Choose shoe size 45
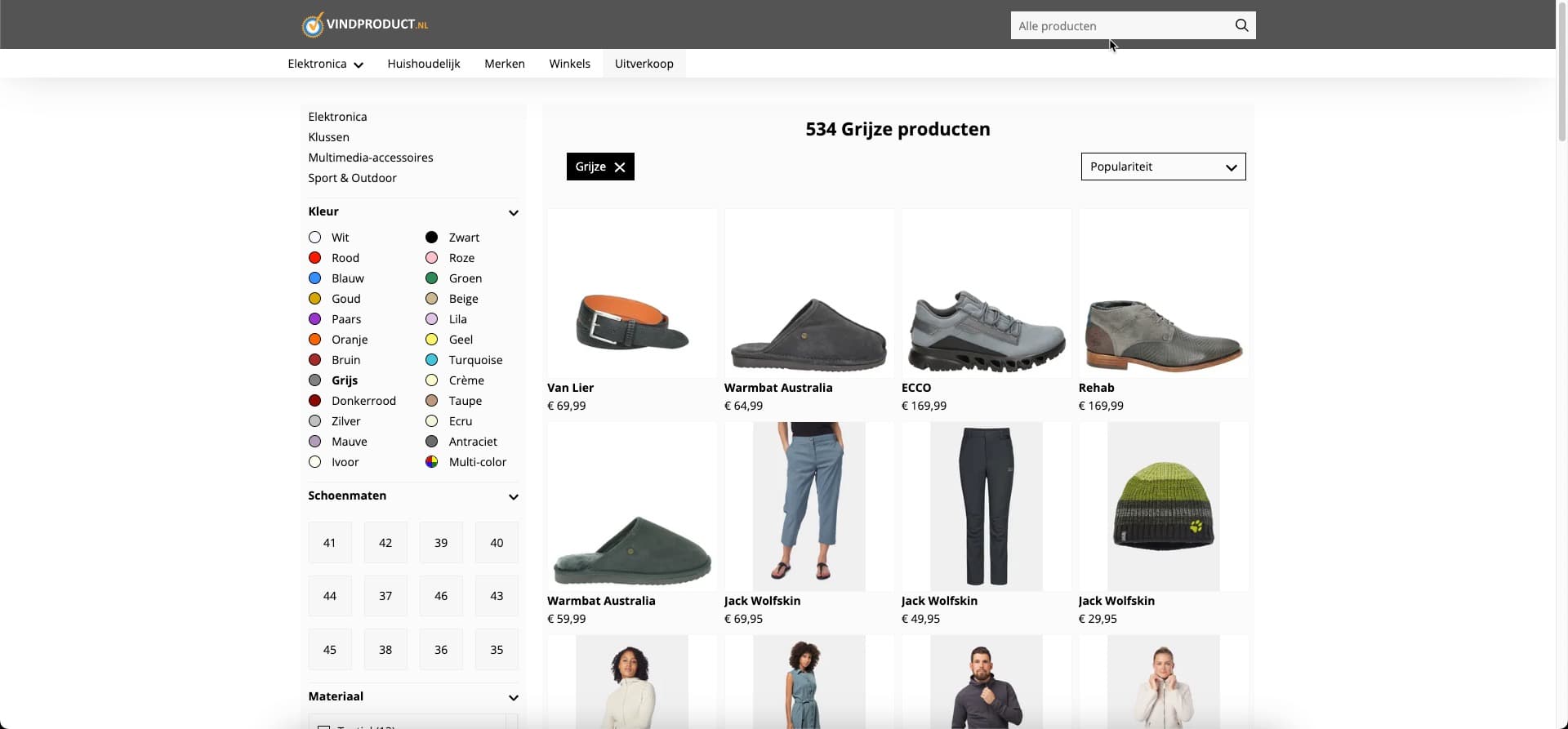 coord(330,650)
